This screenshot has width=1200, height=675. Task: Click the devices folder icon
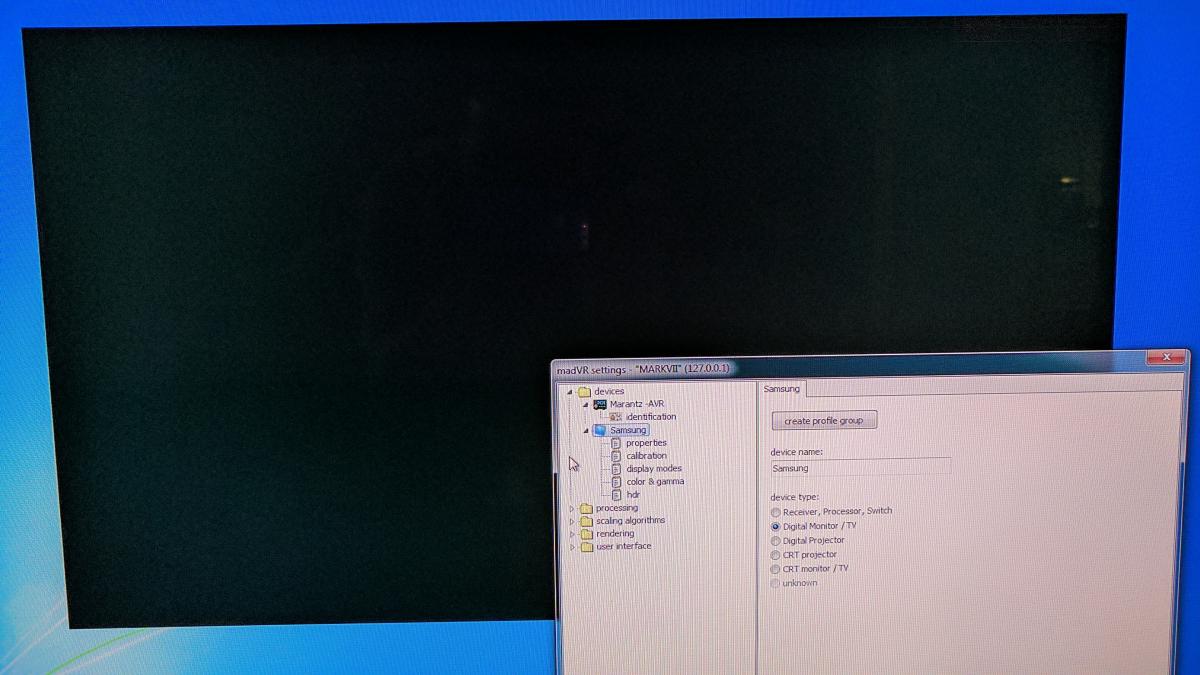coord(585,391)
